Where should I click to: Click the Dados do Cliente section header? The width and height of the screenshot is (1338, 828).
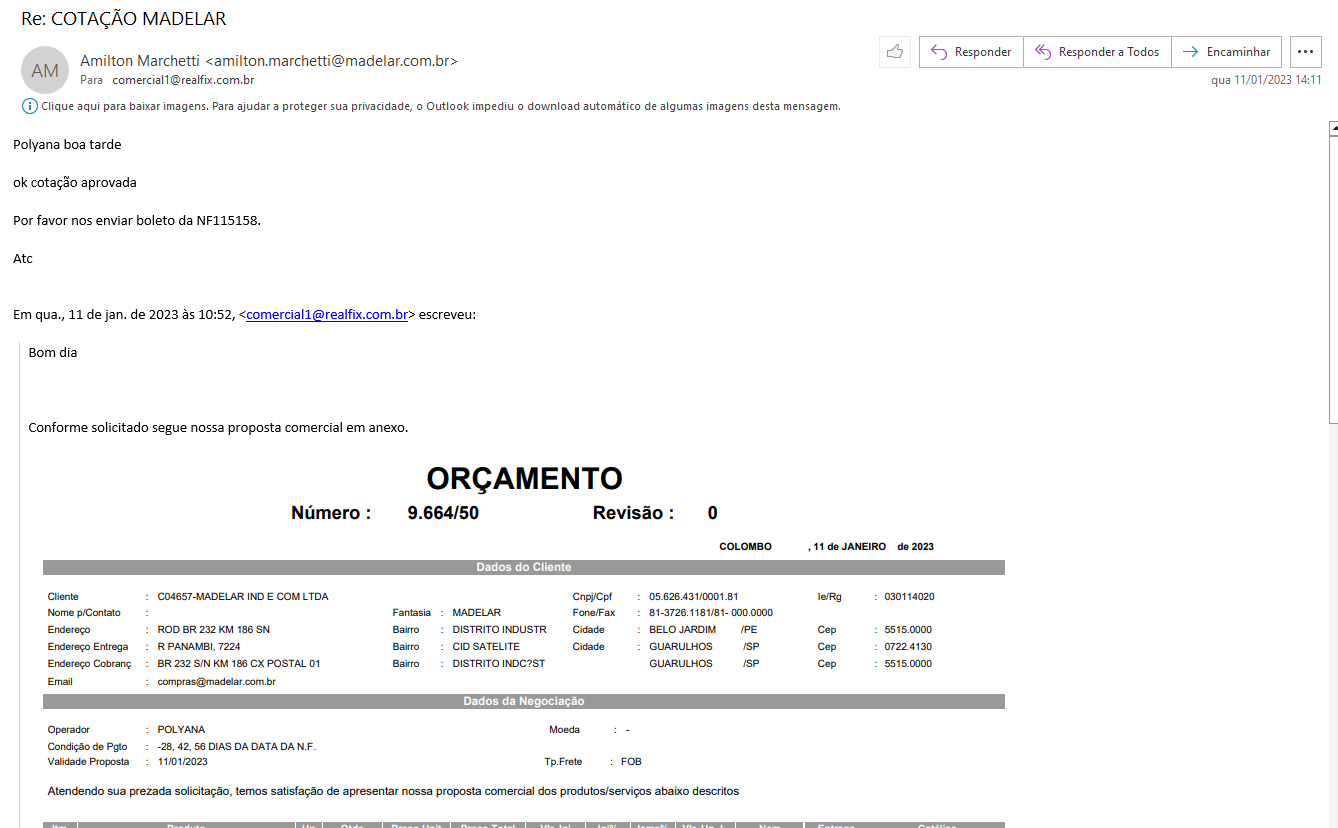(523, 568)
